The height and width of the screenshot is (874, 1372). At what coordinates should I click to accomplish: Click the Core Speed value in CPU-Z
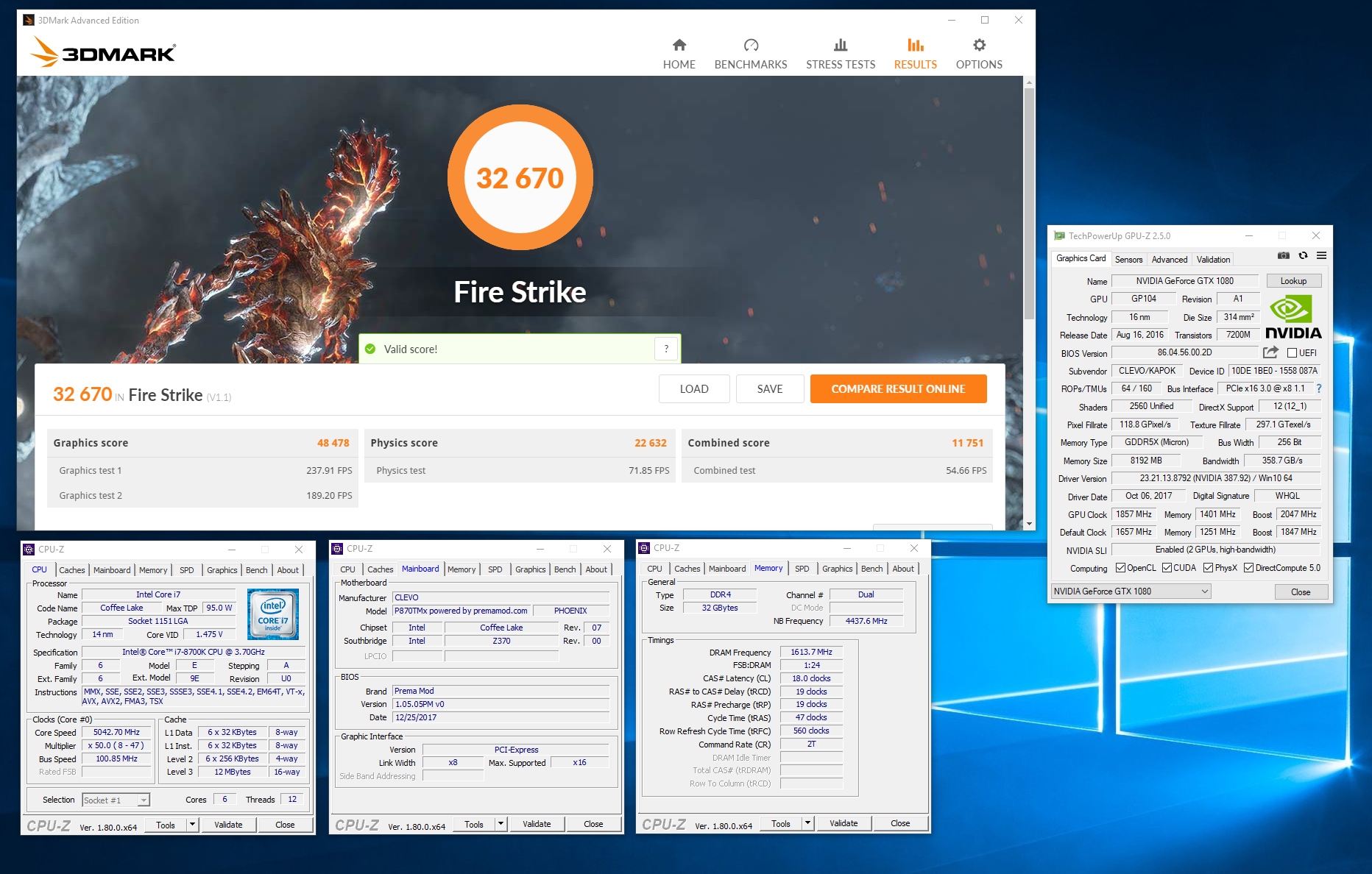coord(116,733)
